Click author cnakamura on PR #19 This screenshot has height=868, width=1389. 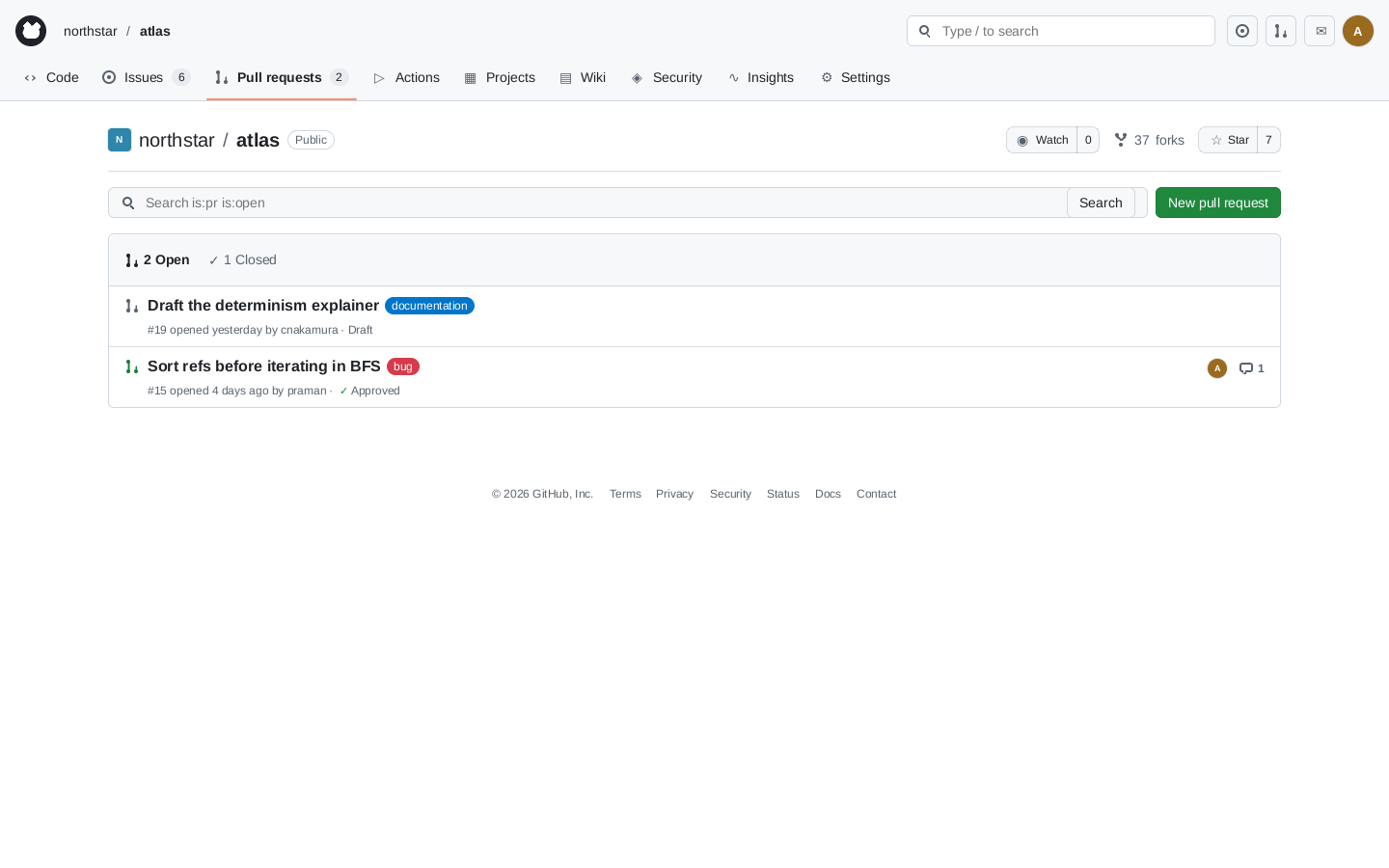(x=310, y=330)
